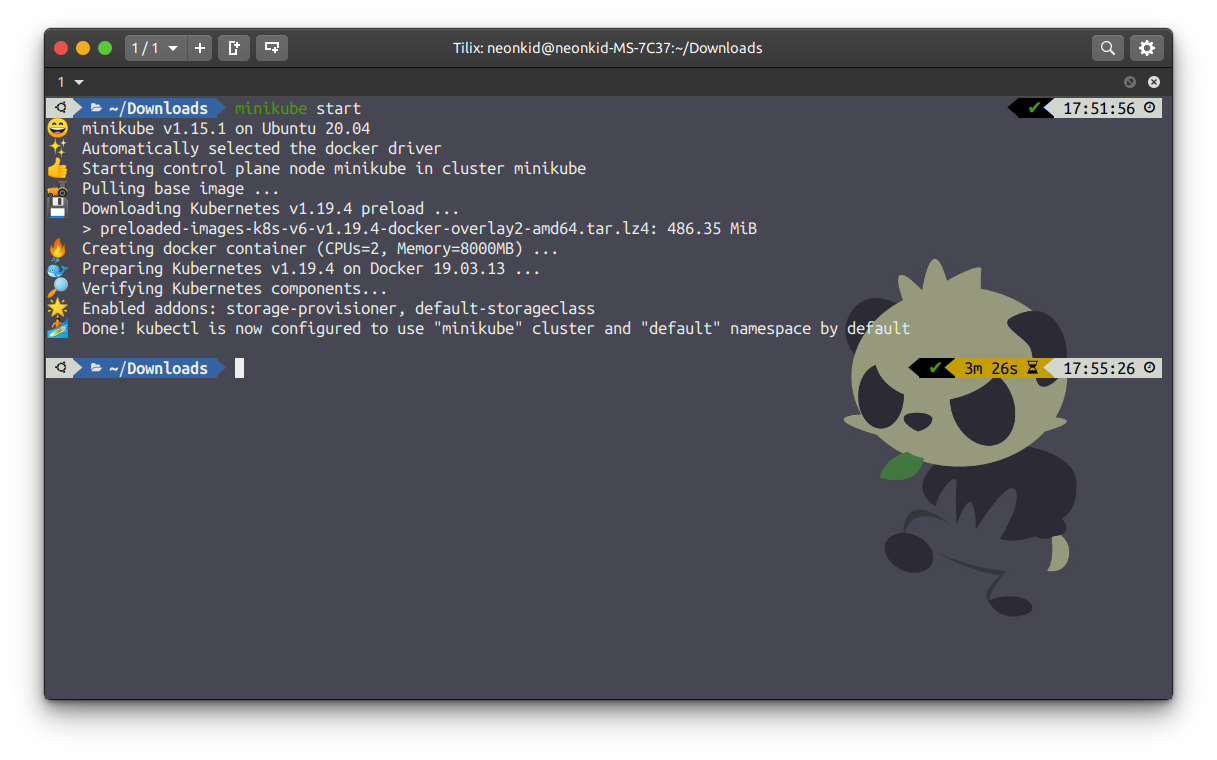Click the thumbs-up emoji before Starting control plane

[58, 168]
